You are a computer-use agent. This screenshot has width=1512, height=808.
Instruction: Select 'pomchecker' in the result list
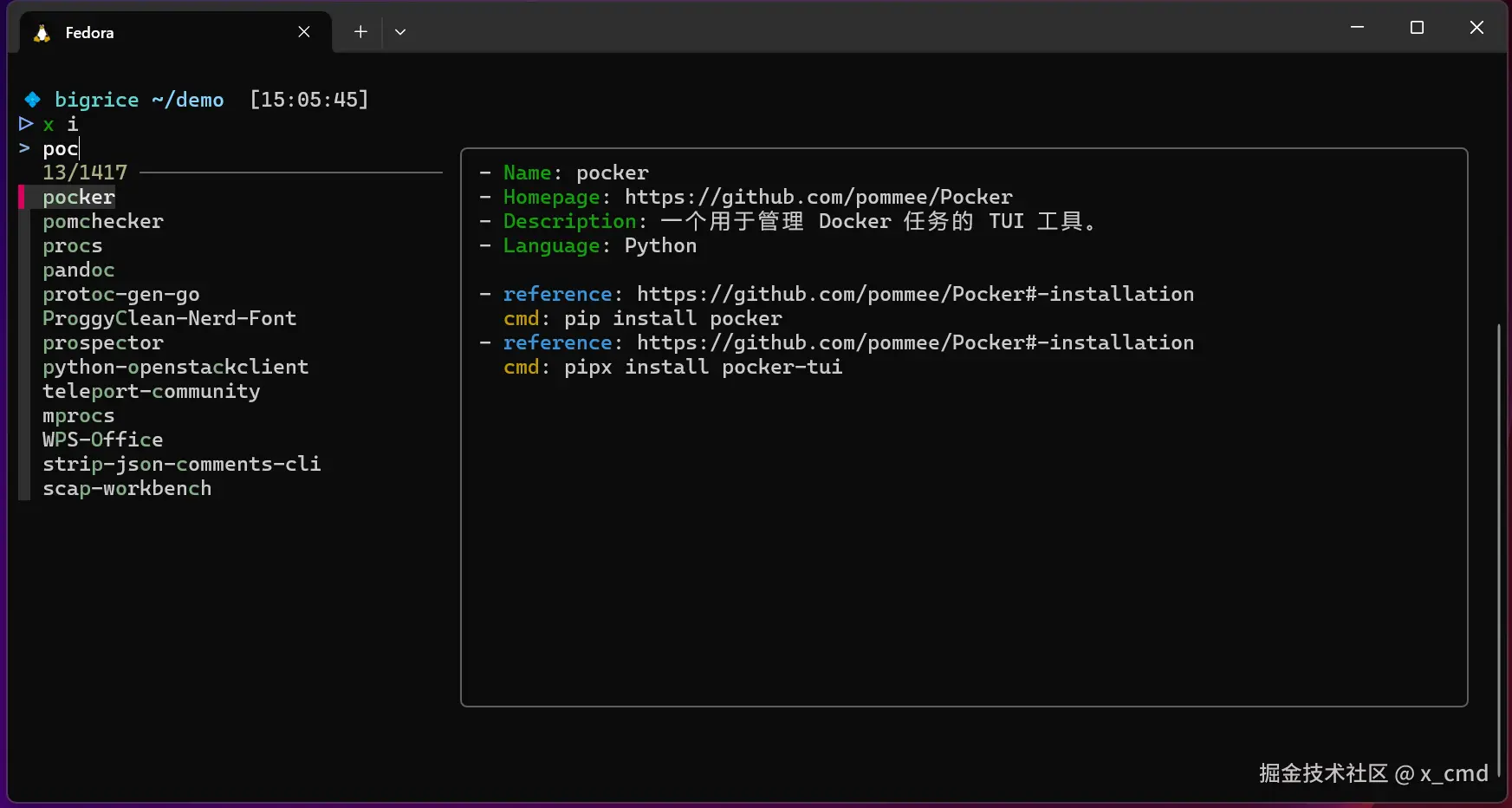103,222
